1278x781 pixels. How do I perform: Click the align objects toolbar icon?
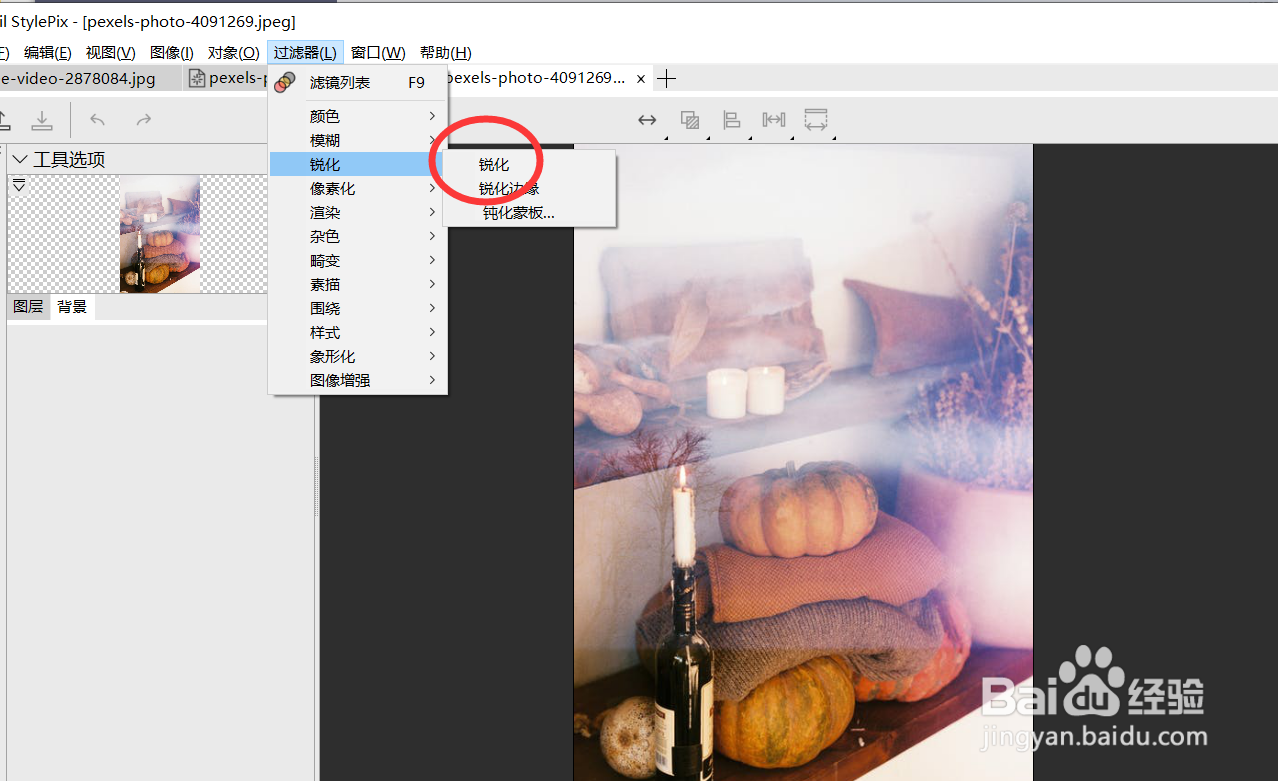click(x=732, y=120)
